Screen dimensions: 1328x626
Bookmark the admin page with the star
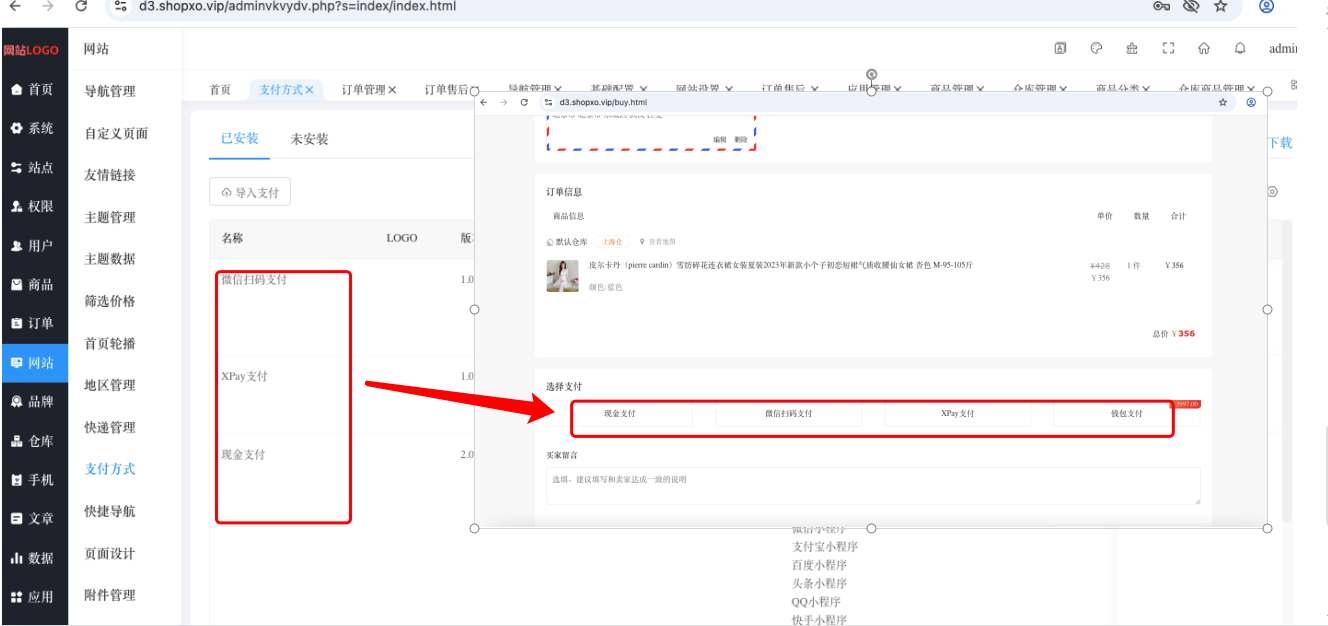coord(1220,6)
